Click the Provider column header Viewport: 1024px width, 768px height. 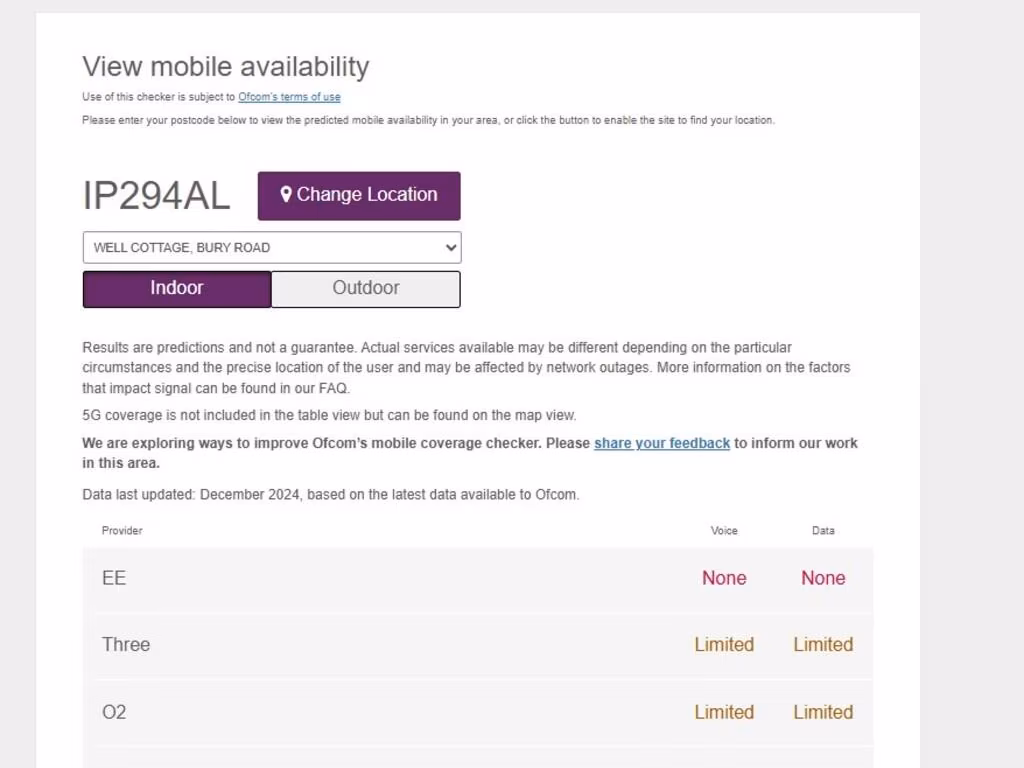122,530
